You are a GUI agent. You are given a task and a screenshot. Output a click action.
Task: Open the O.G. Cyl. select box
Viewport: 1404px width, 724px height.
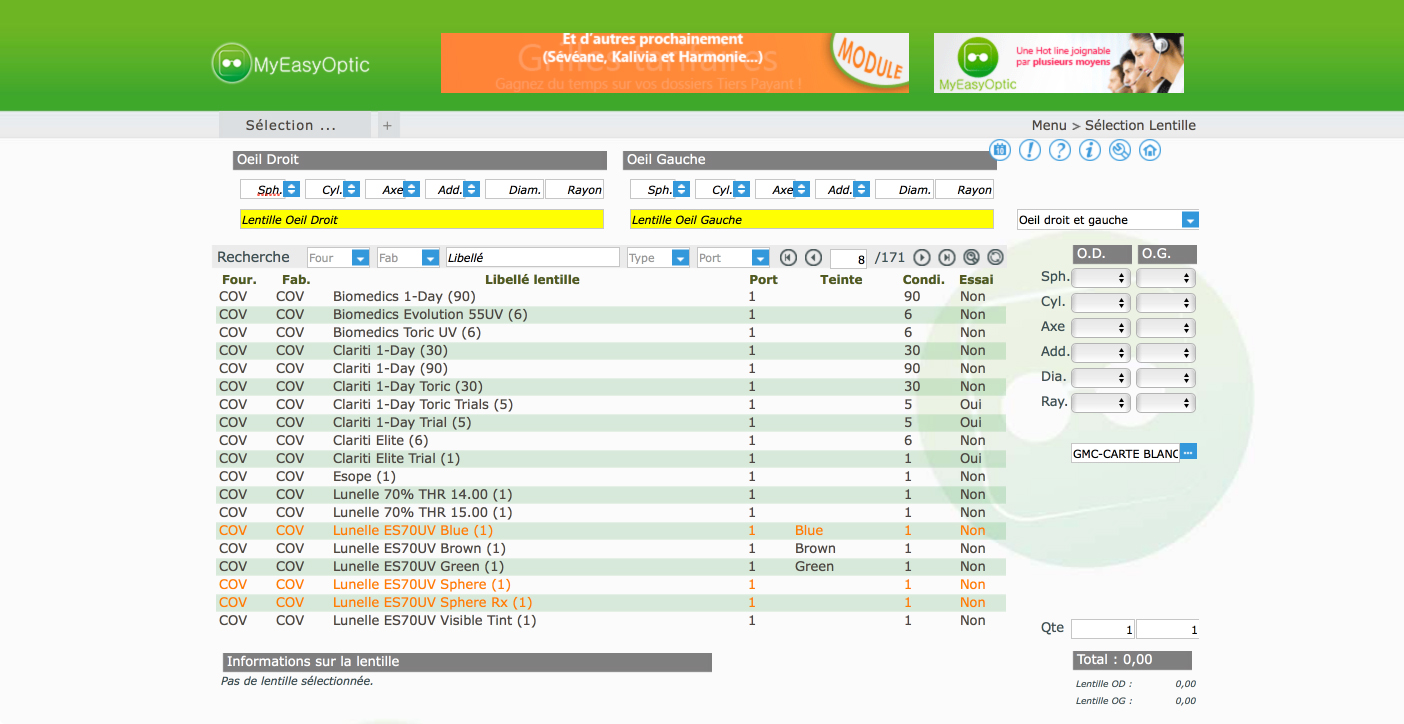point(1166,303)
